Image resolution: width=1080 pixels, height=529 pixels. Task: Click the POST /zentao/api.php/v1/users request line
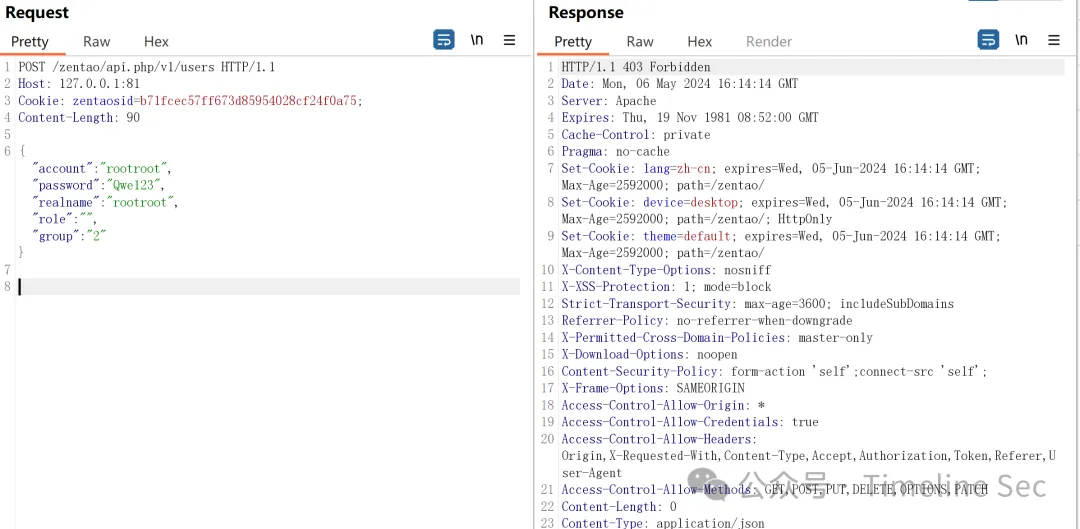146,67
